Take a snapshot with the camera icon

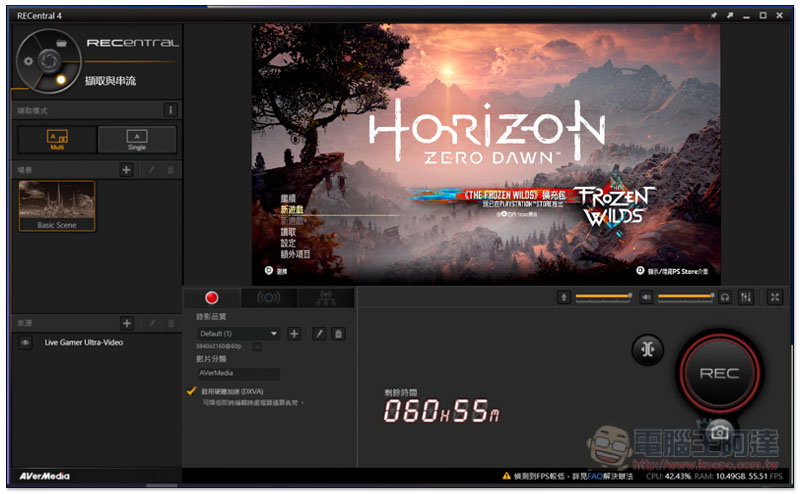tap(719, 432)
